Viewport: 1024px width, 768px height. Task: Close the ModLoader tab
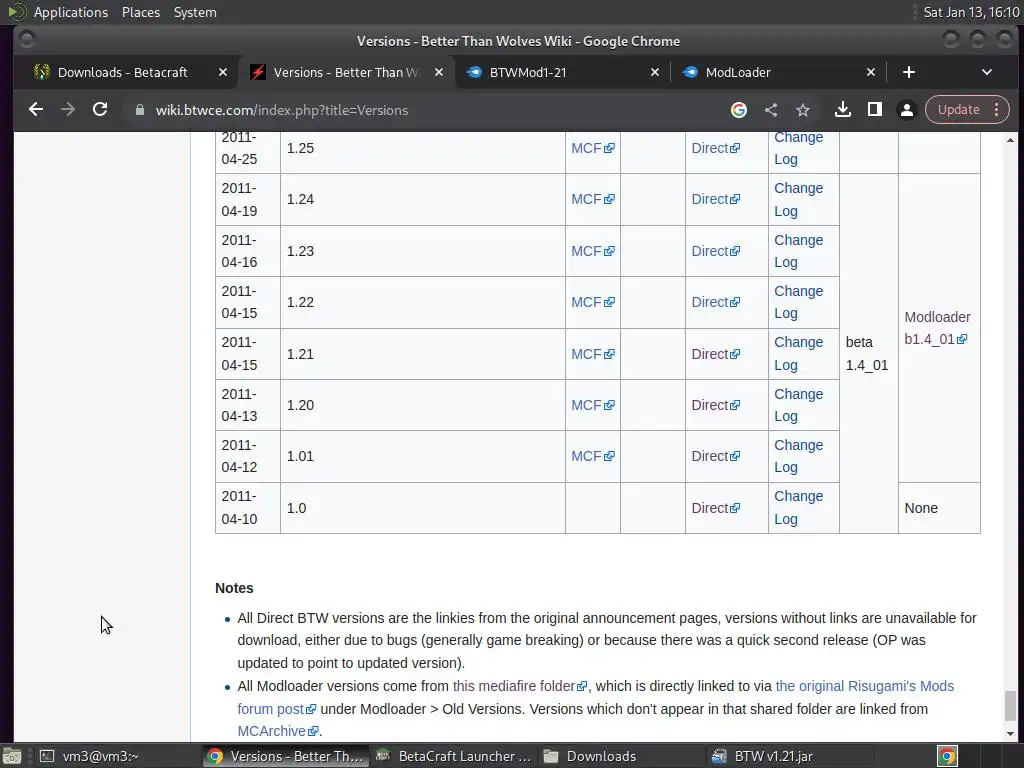click(x=871, y=72)
